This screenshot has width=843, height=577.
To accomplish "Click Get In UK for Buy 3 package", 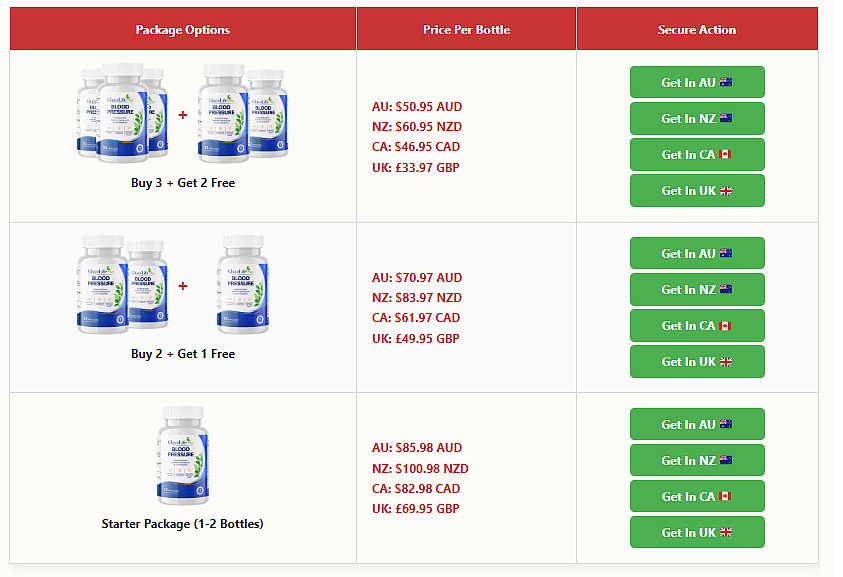I will (x=697, y=190).
